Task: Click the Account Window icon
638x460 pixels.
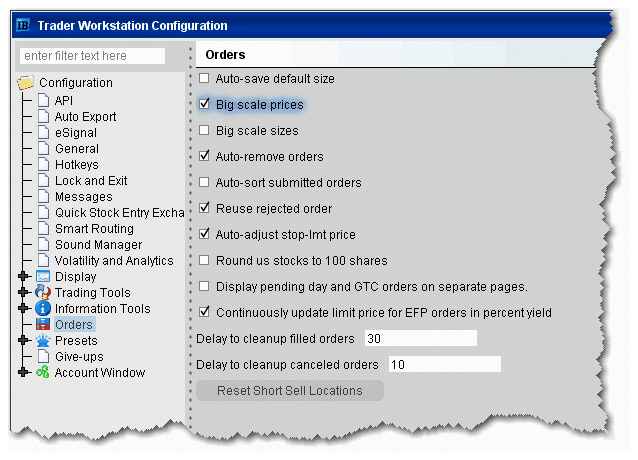Action: click(x=43, y=372)
